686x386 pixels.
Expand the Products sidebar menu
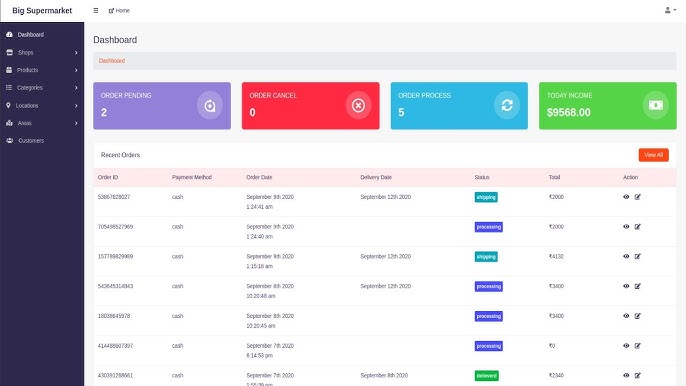42,70
